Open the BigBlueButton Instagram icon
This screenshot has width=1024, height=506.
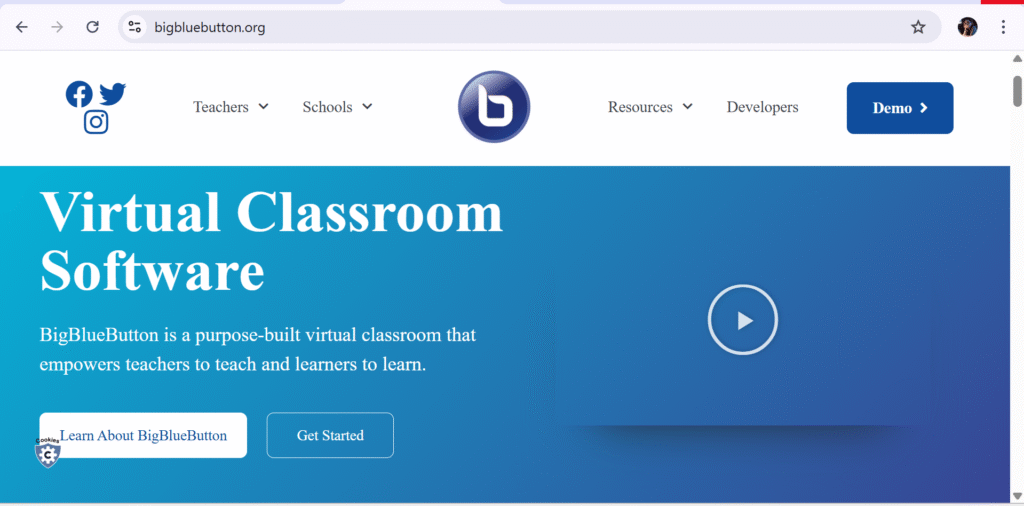pyautogui.click(x=96, y=122)
